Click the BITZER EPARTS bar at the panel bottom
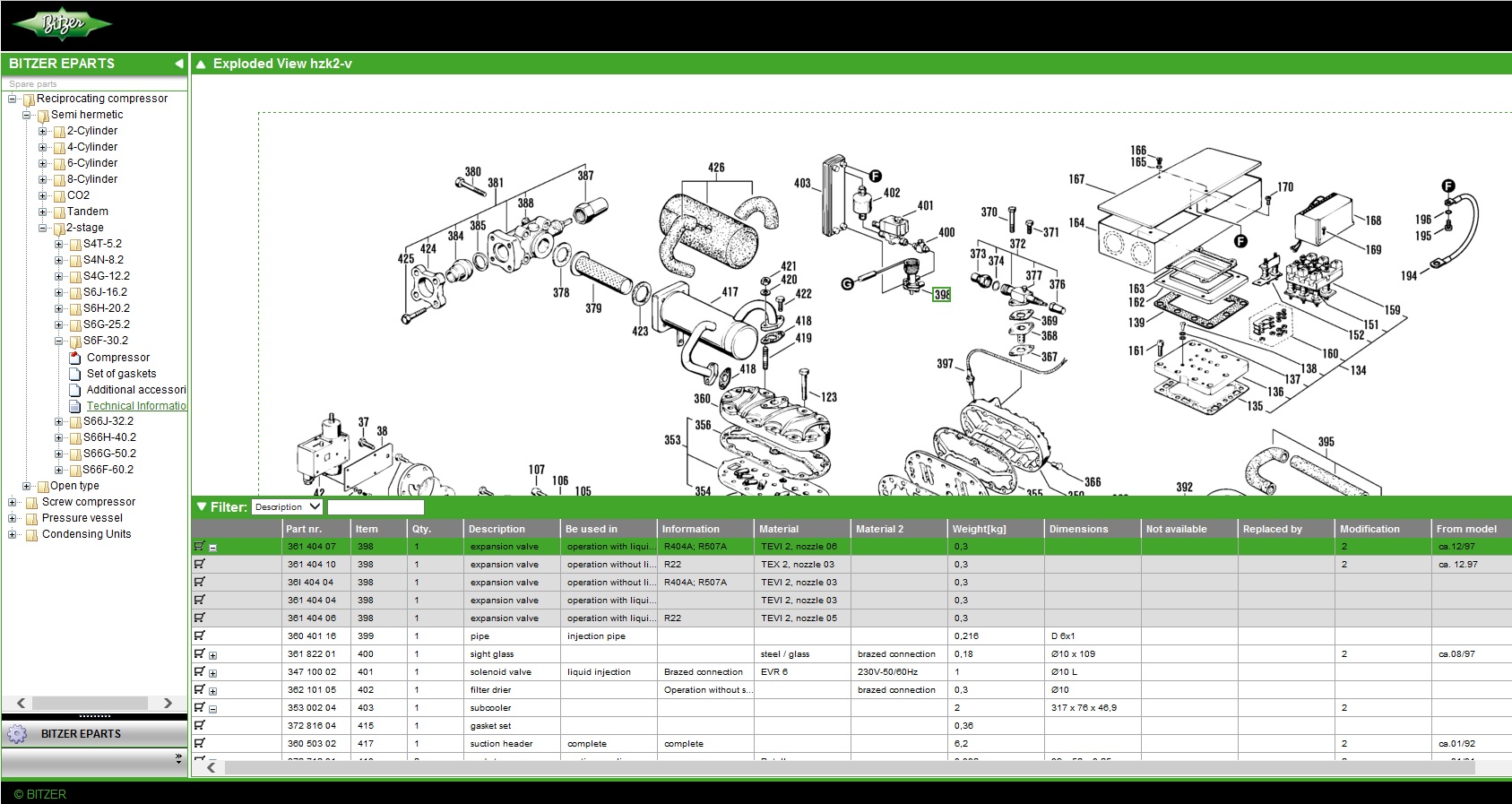 [x=94, y=734]
